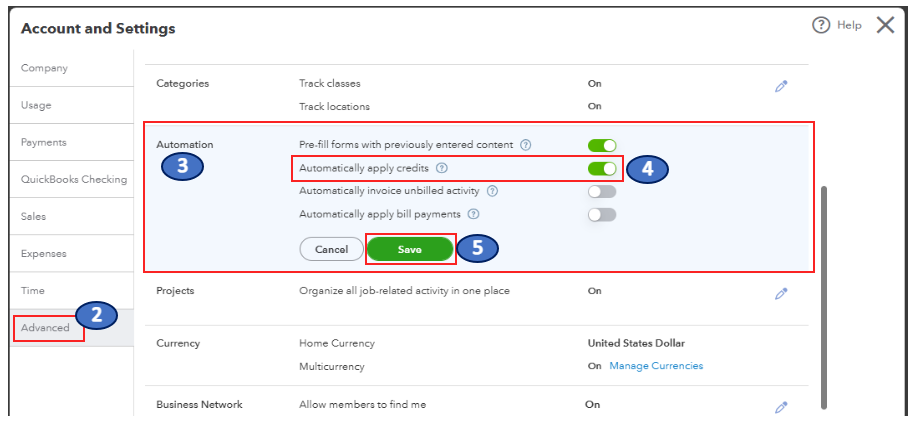918x427 pixels.
Task: Save the Automation settings
Action: (410, 249)
